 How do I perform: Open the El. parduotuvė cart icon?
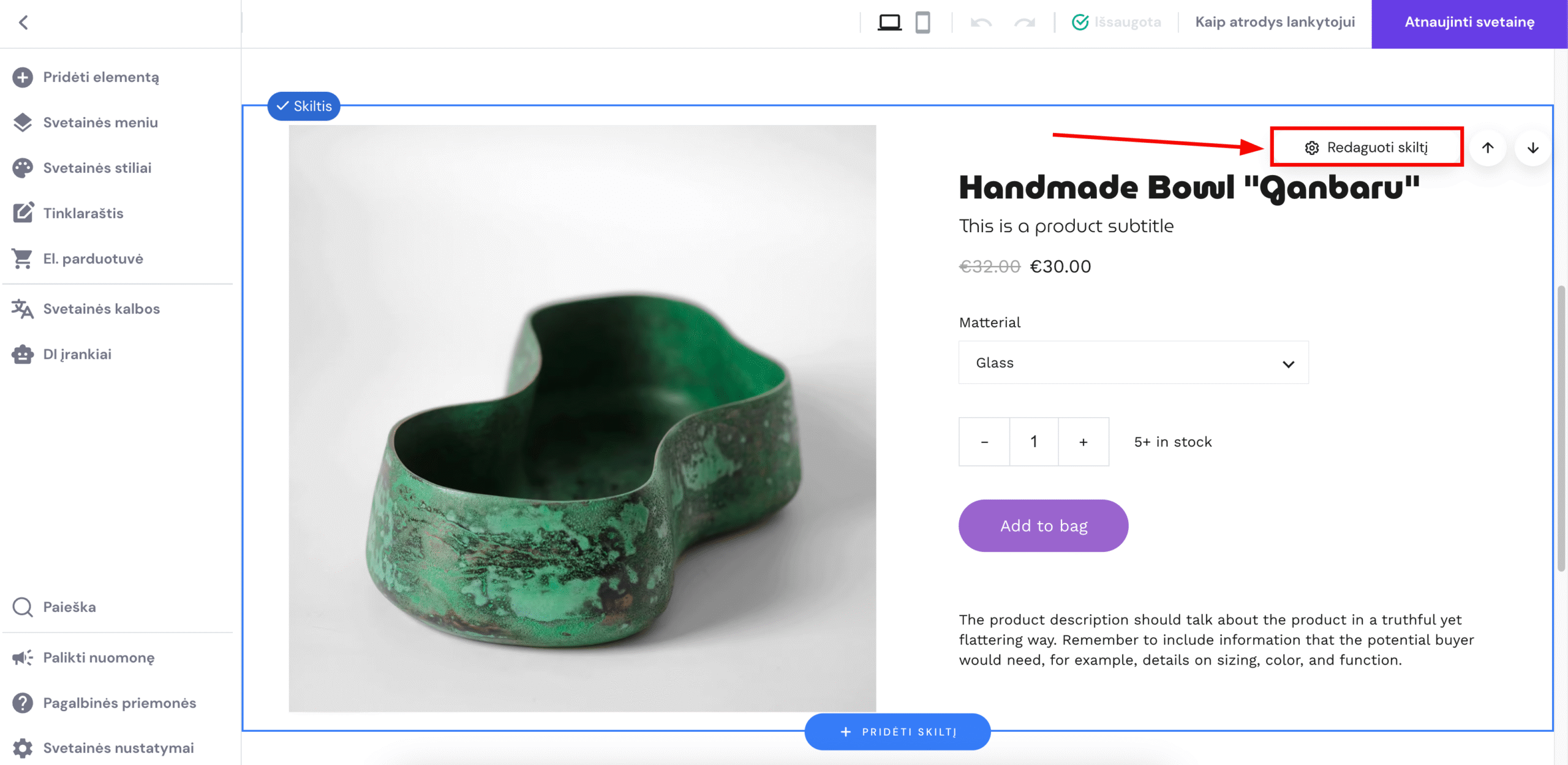click(x=23, y=258)
